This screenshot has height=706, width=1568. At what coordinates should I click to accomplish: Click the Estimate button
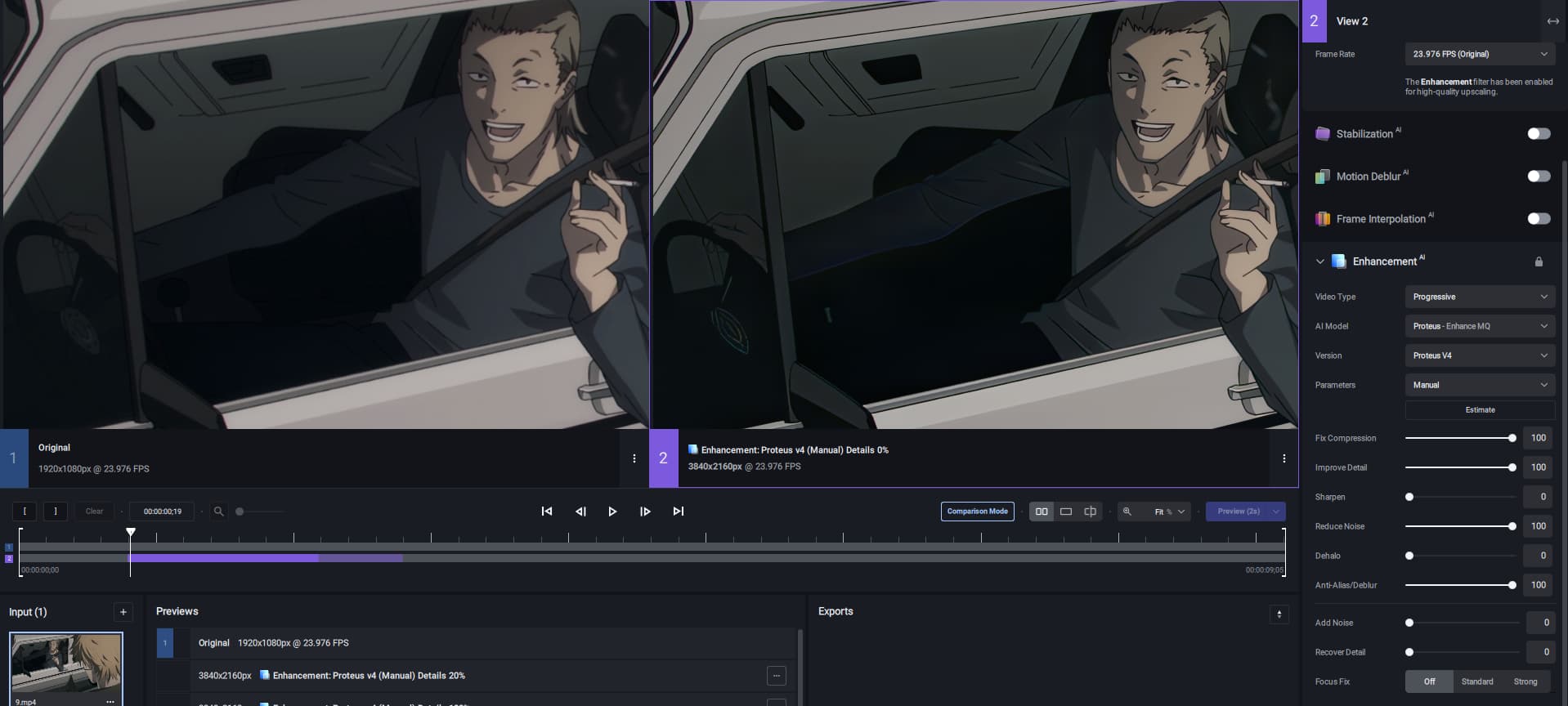pos(1479,410)
